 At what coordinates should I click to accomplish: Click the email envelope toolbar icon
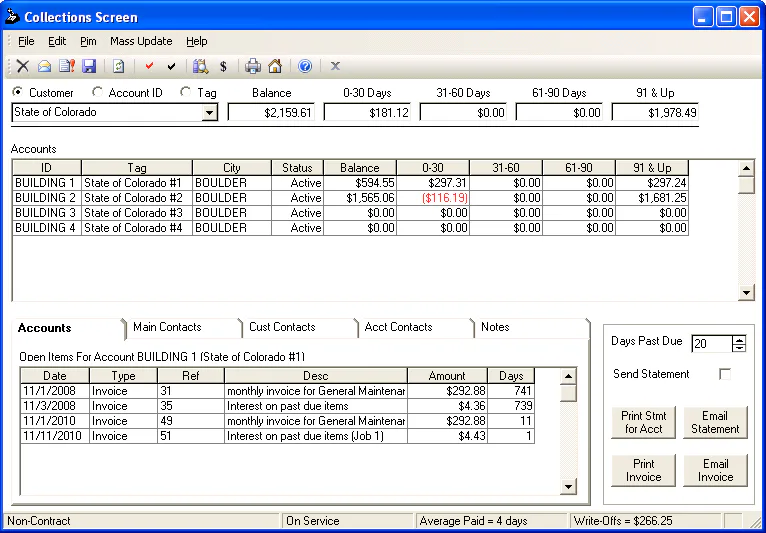[x=45, y=67]
